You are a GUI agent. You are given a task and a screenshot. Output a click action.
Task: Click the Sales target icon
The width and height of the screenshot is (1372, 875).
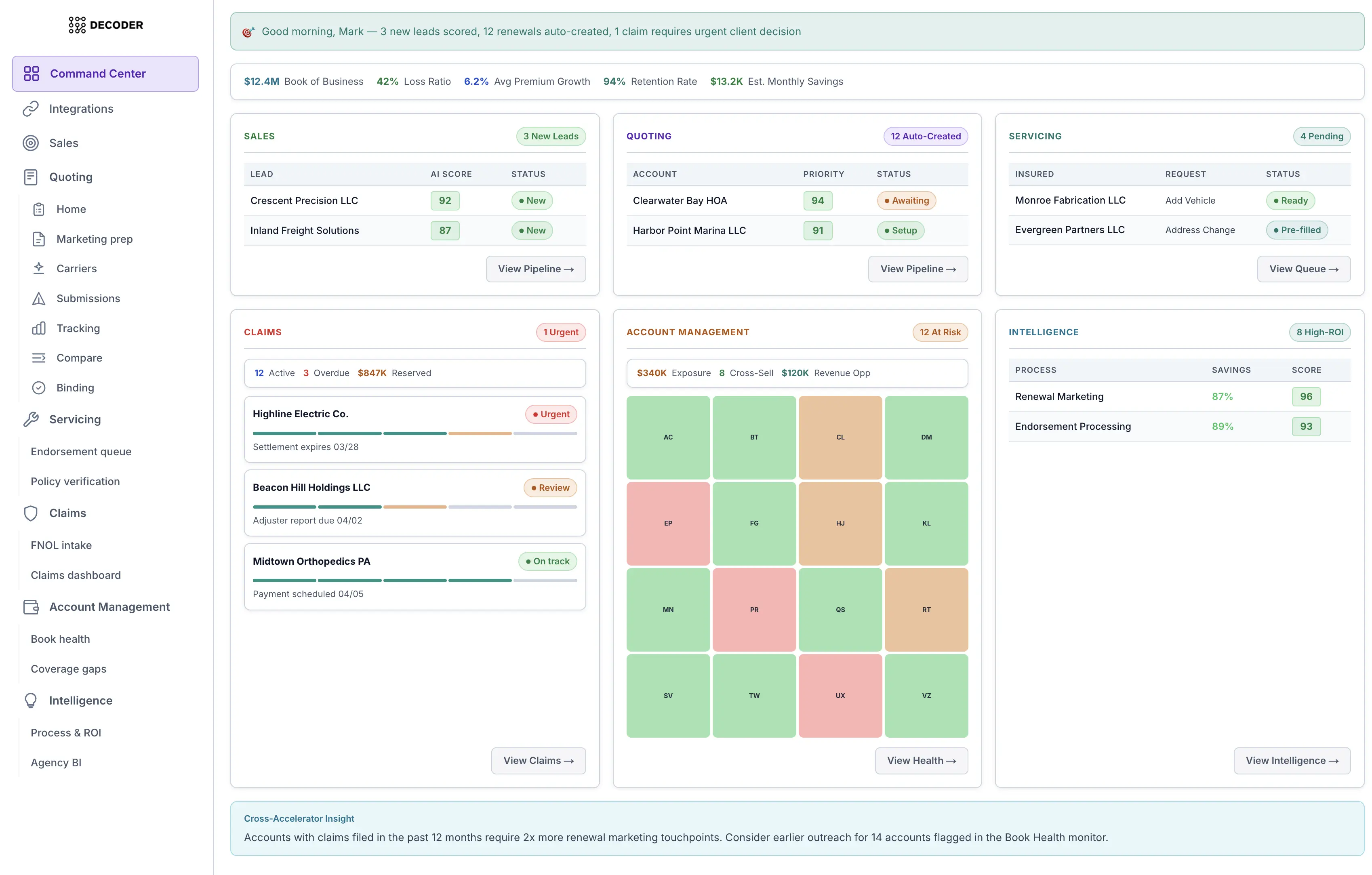click(30, 143)
